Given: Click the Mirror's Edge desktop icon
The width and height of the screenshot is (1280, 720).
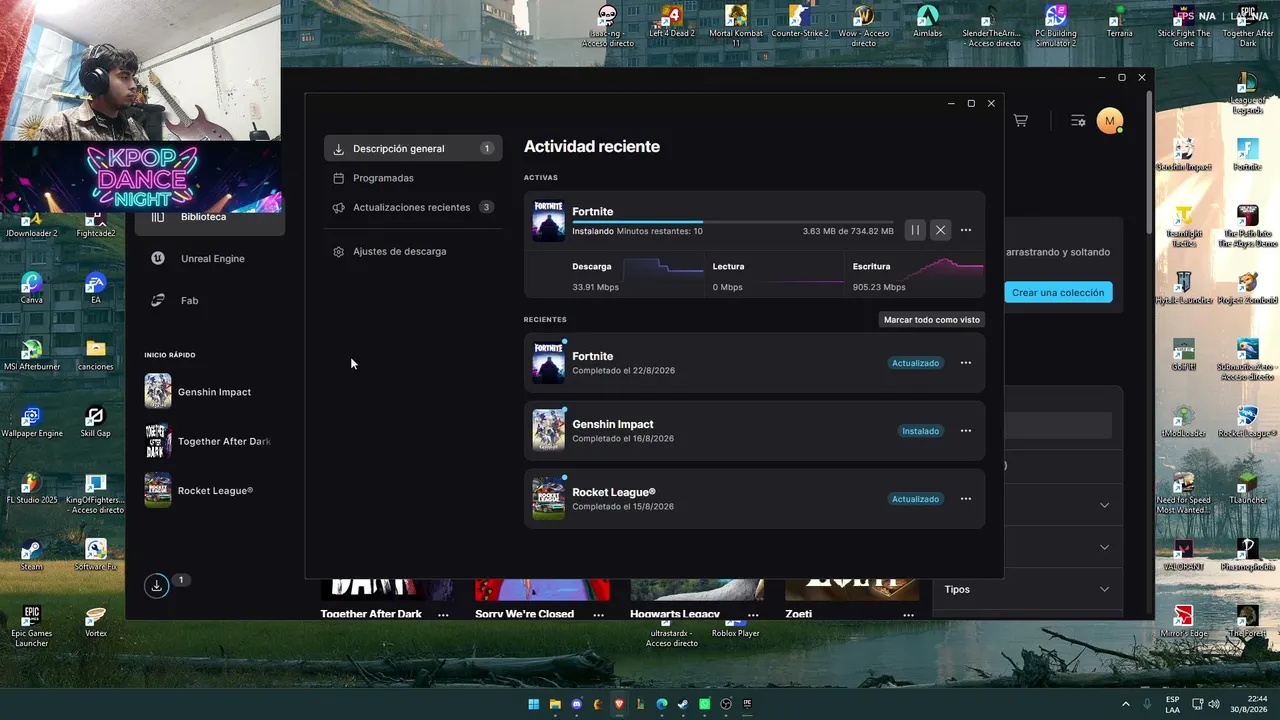Looking at the screenshot, I should pyautogui.click(x=1184, y=621).
